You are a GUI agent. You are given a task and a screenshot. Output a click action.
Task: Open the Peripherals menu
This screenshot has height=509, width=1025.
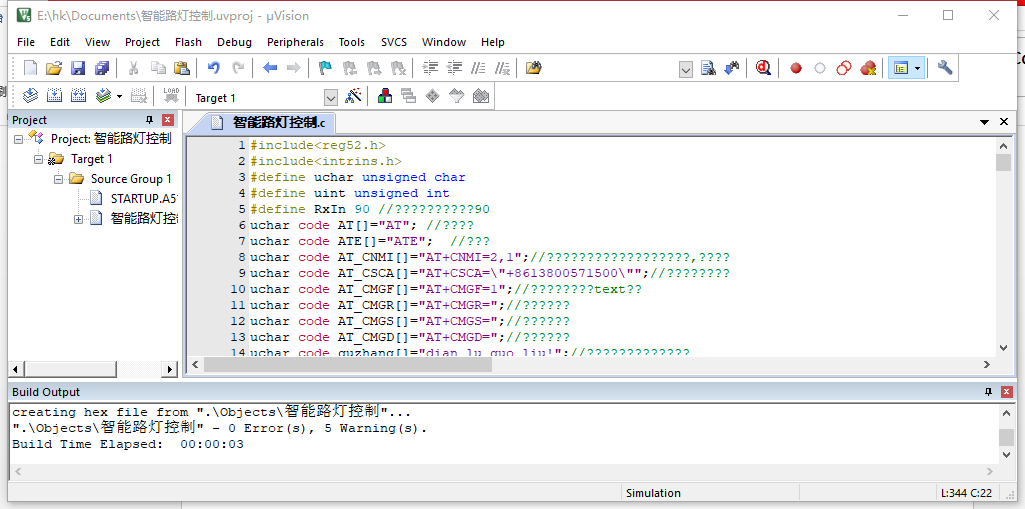(x=295, y=42)
